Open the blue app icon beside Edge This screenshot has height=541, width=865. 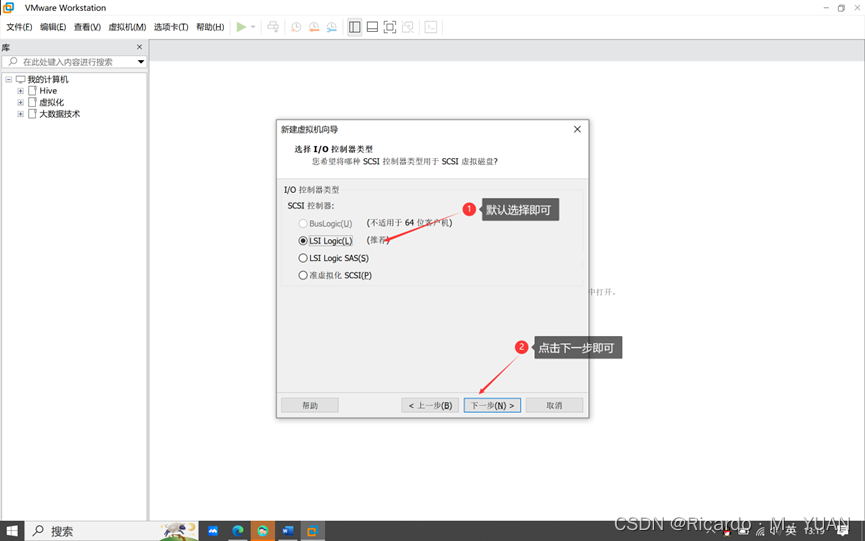(213, 531)
